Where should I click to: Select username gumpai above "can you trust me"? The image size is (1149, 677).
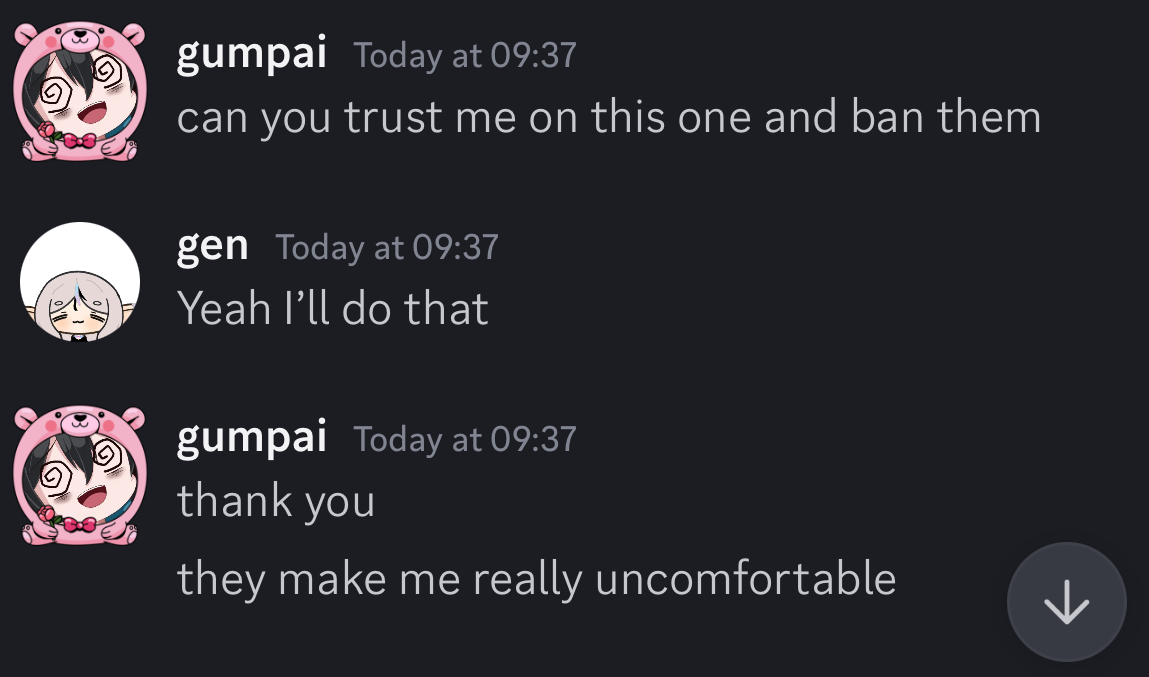pos(251,54)
